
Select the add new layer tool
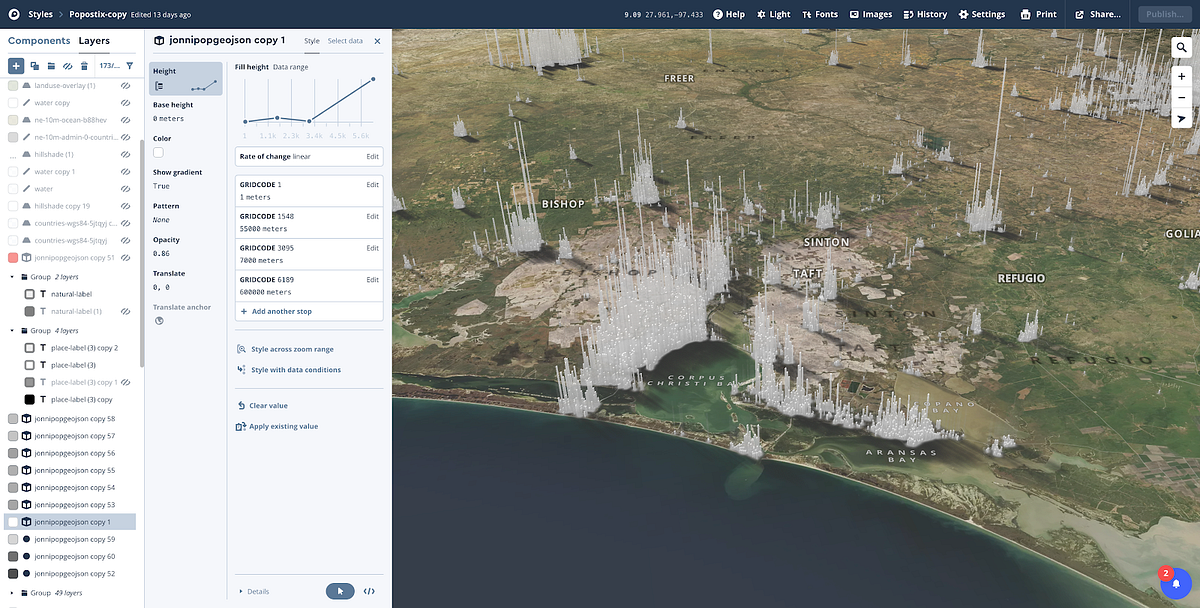click(x=16, y=65)
